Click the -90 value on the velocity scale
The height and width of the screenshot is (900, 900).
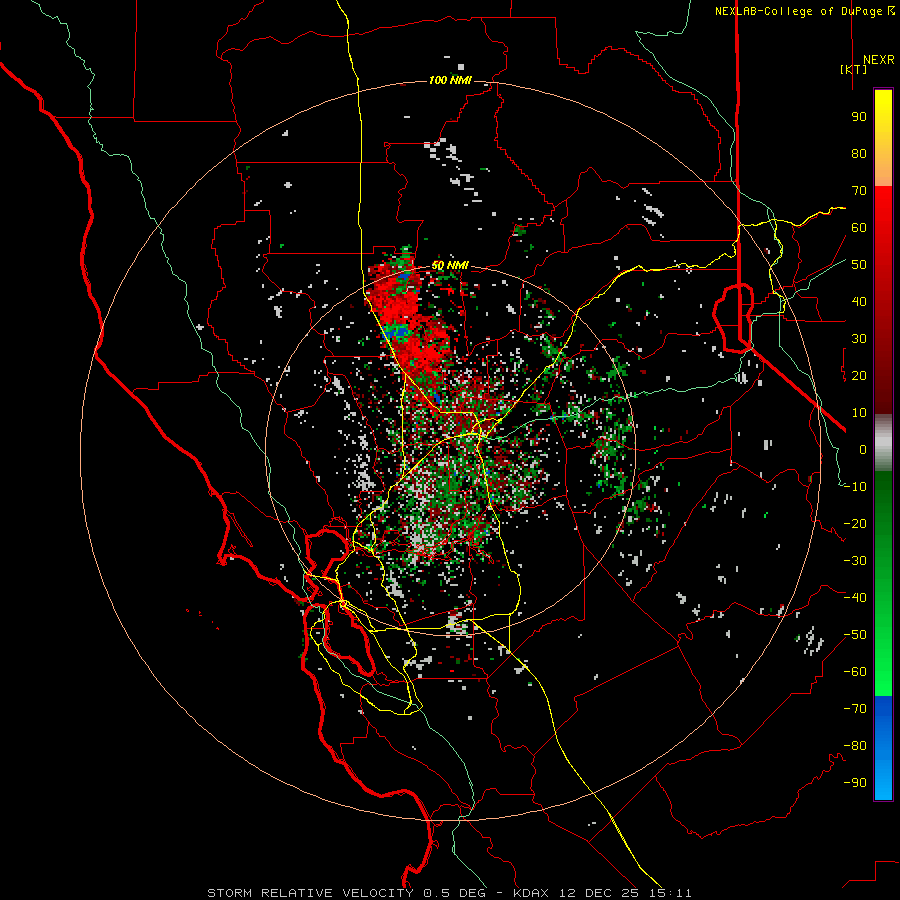[855, 783]
